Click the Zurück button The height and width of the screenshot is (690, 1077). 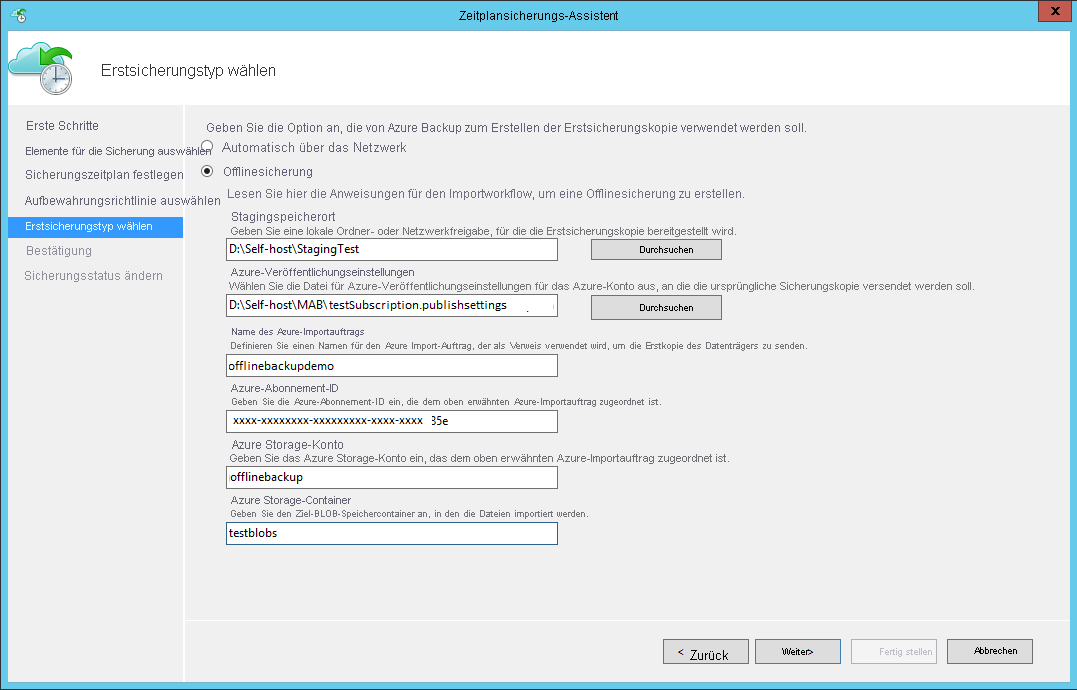(704, 651)
